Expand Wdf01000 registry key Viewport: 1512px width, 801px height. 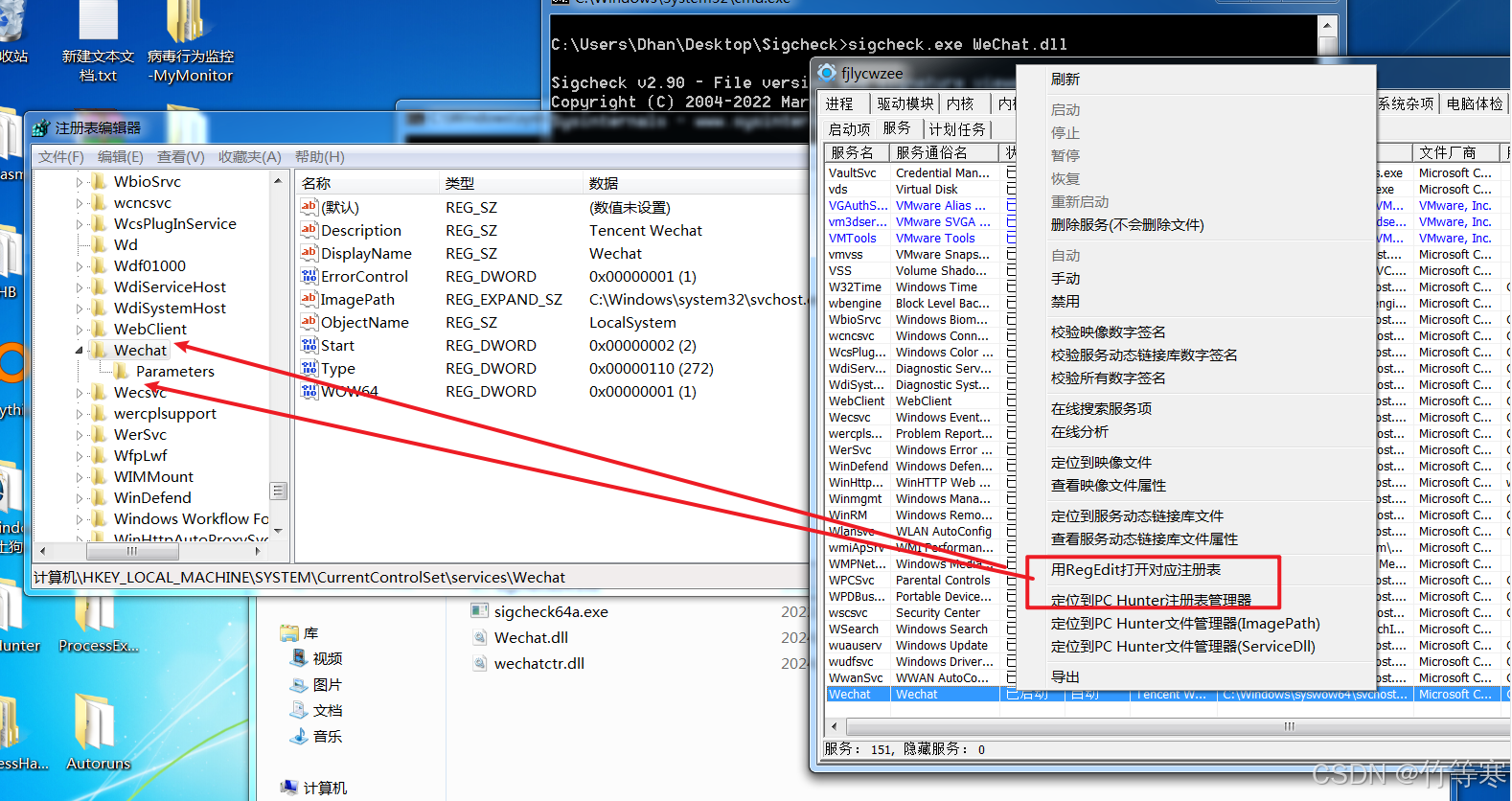[80, 265]
